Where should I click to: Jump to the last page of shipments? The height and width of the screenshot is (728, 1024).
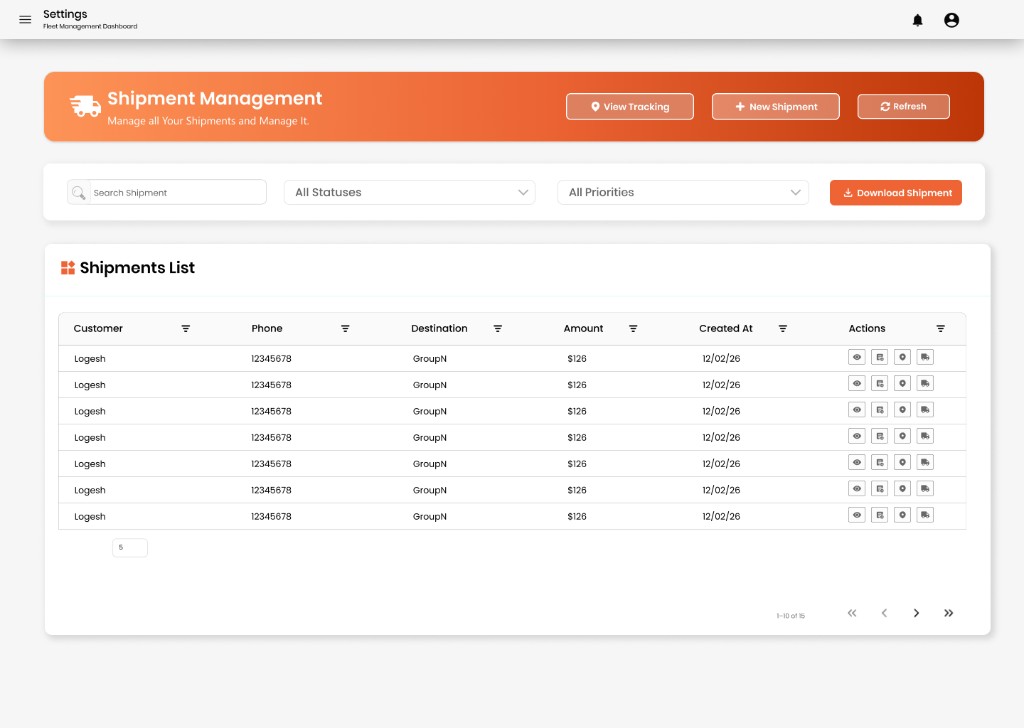click(948, 612)
